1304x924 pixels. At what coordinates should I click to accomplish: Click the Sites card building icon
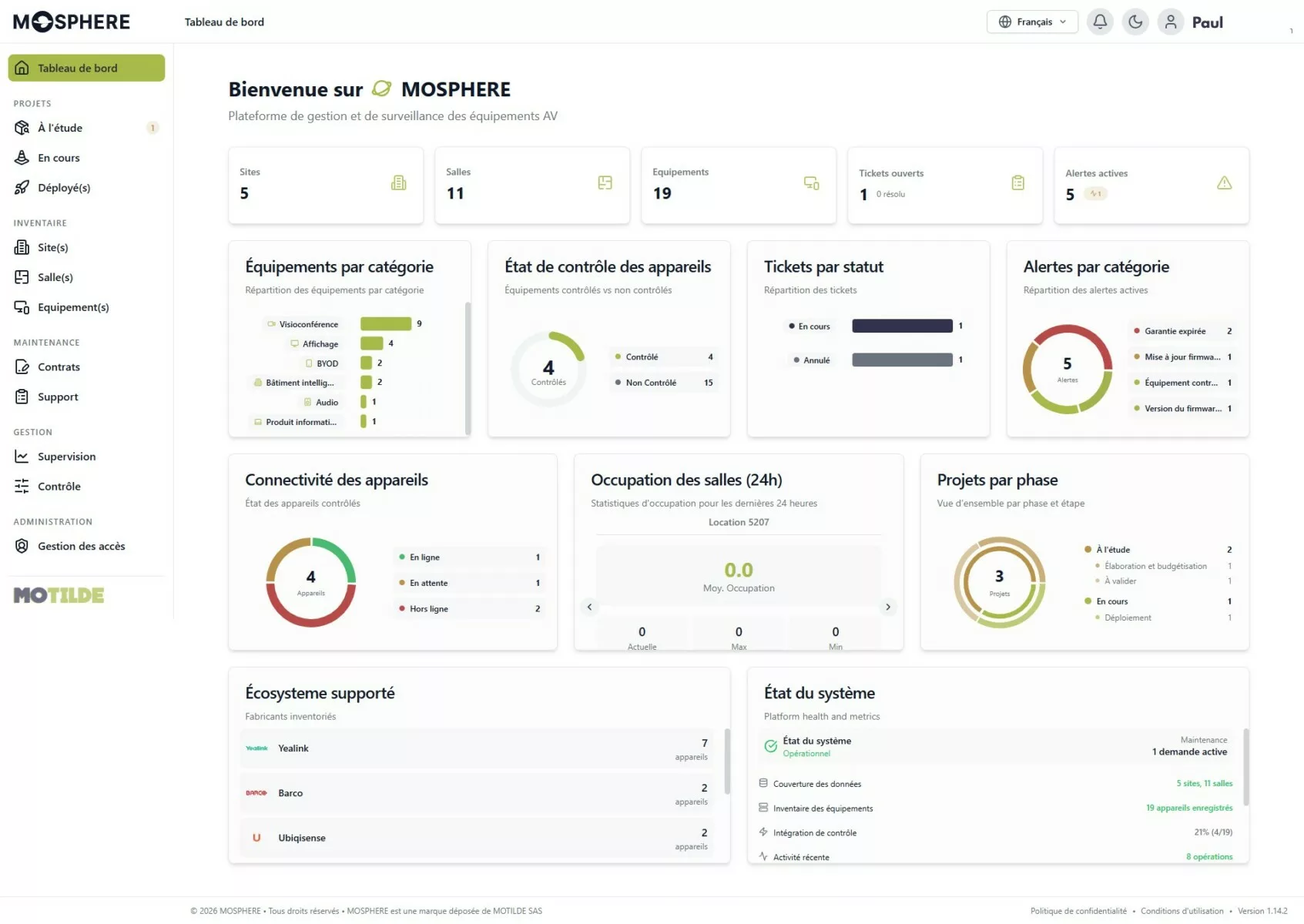click(x=398, y=183)
